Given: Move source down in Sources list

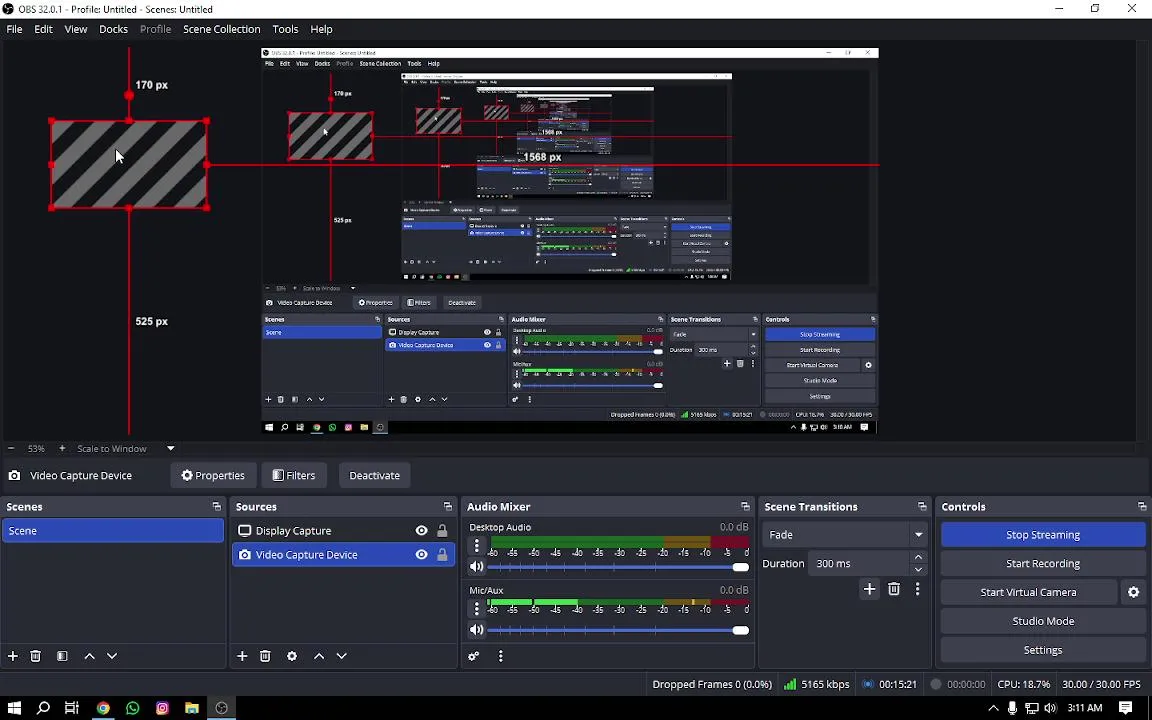Looking at the screenshot, I should 342,656.
